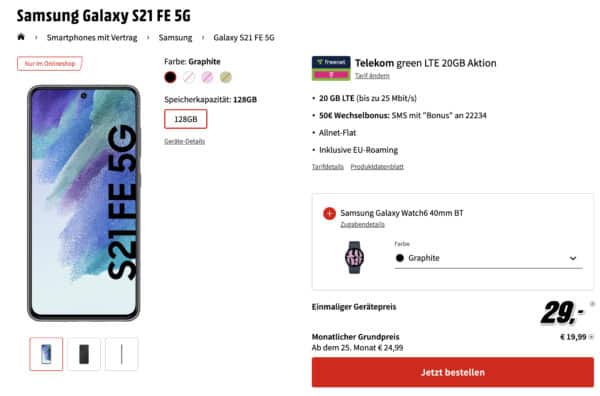This screenshot has height=396, width=600.
Task: Select the white phone color option
Action: pyautogui.click(x=189, y=77)
